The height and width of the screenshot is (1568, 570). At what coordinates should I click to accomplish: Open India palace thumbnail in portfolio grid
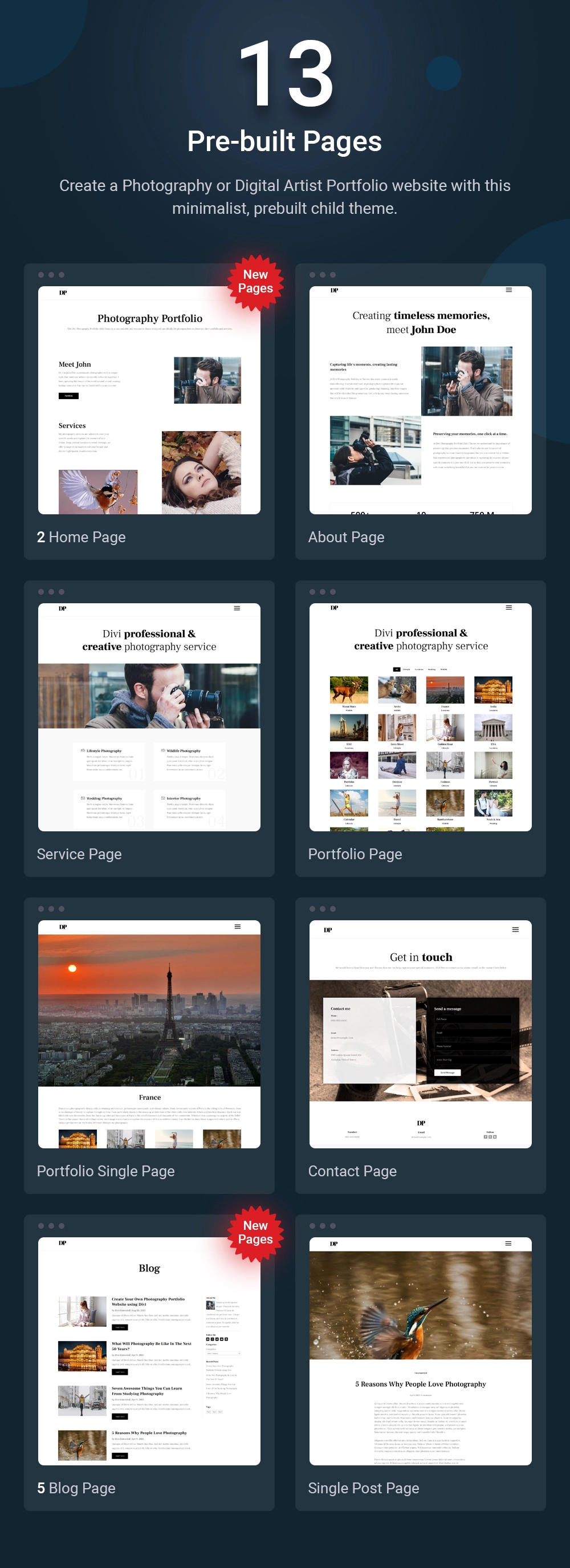492,690
